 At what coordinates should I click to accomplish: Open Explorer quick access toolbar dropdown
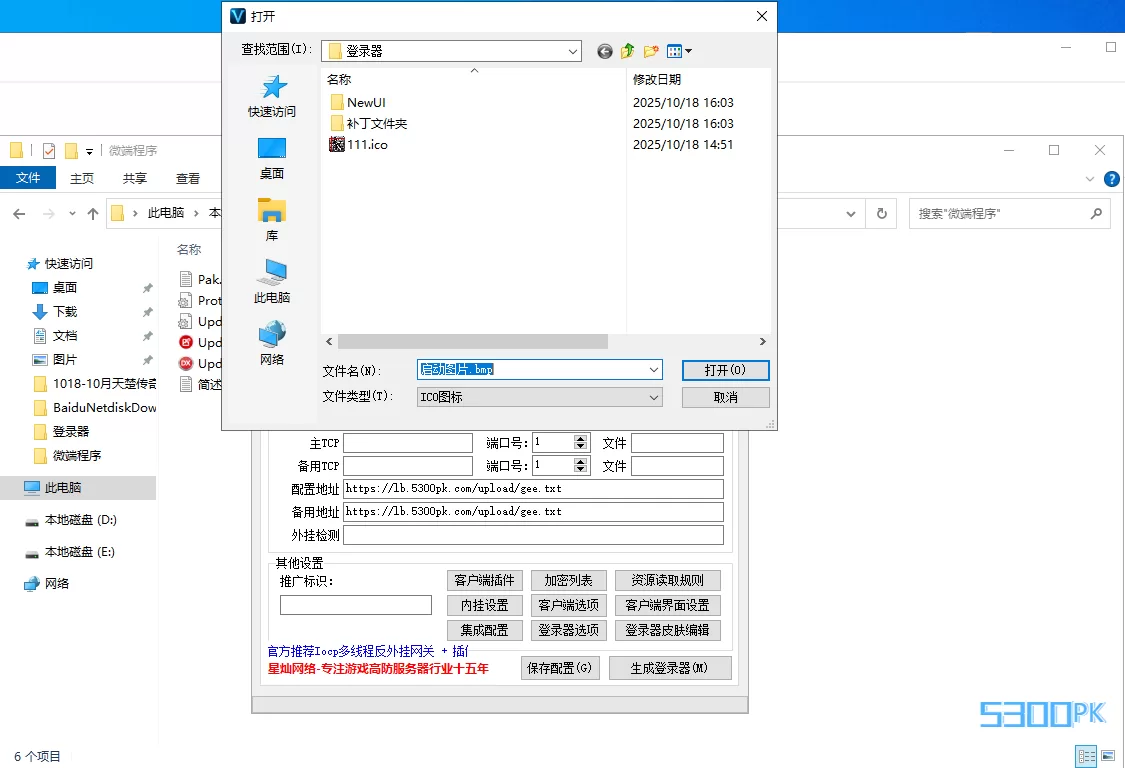tap(90, 151)
